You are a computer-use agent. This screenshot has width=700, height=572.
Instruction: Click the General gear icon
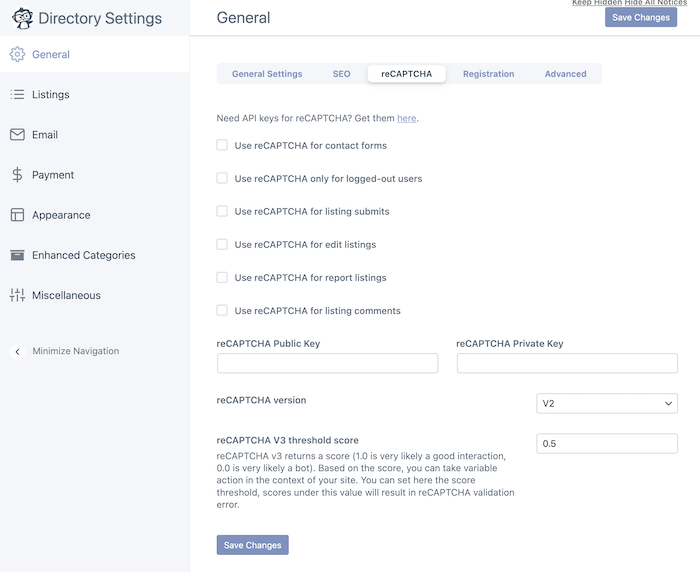[17, 54]
